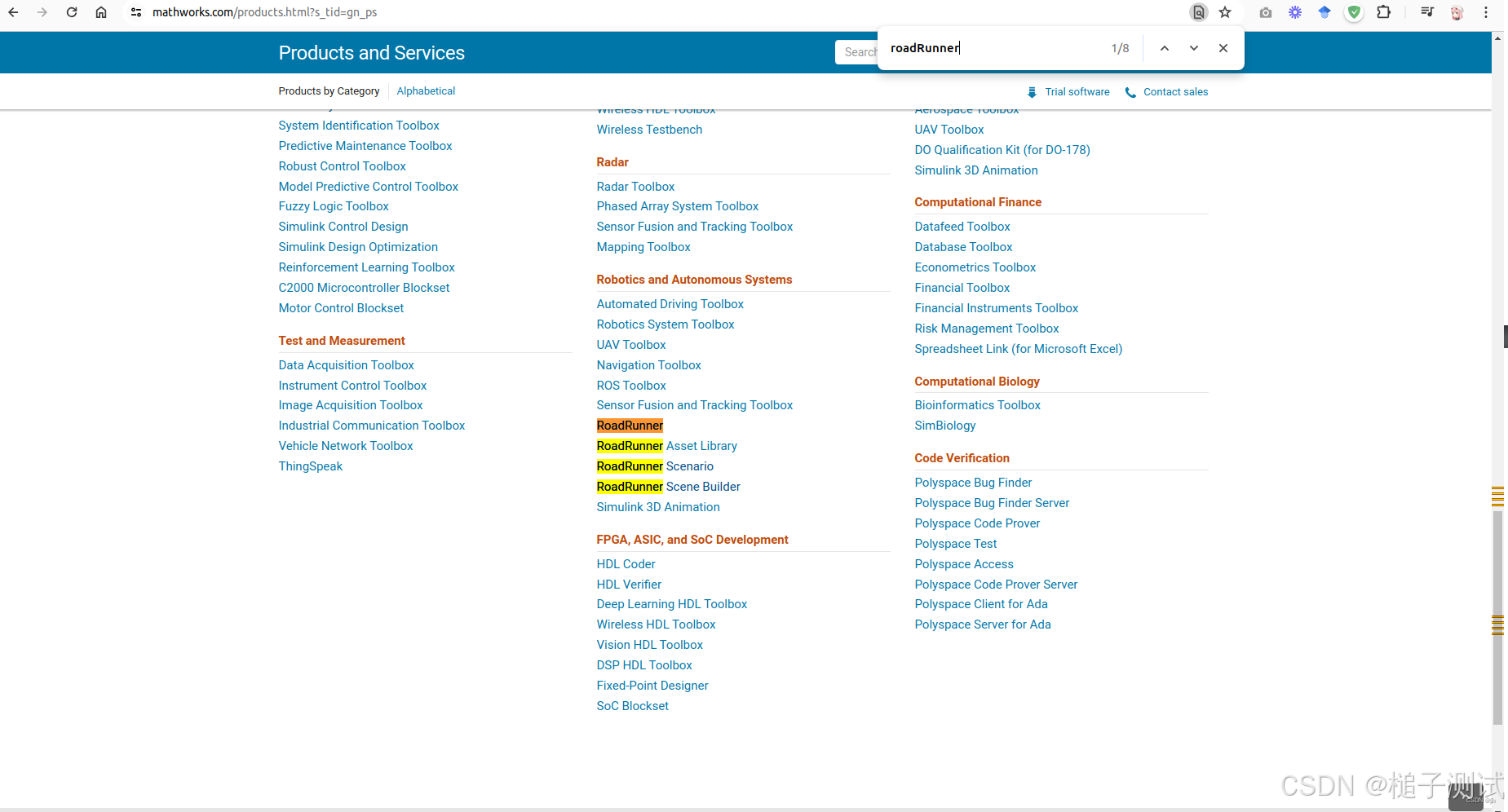
Task: Open Motor Control Blockset link
Action: click(x=341, y=308)
